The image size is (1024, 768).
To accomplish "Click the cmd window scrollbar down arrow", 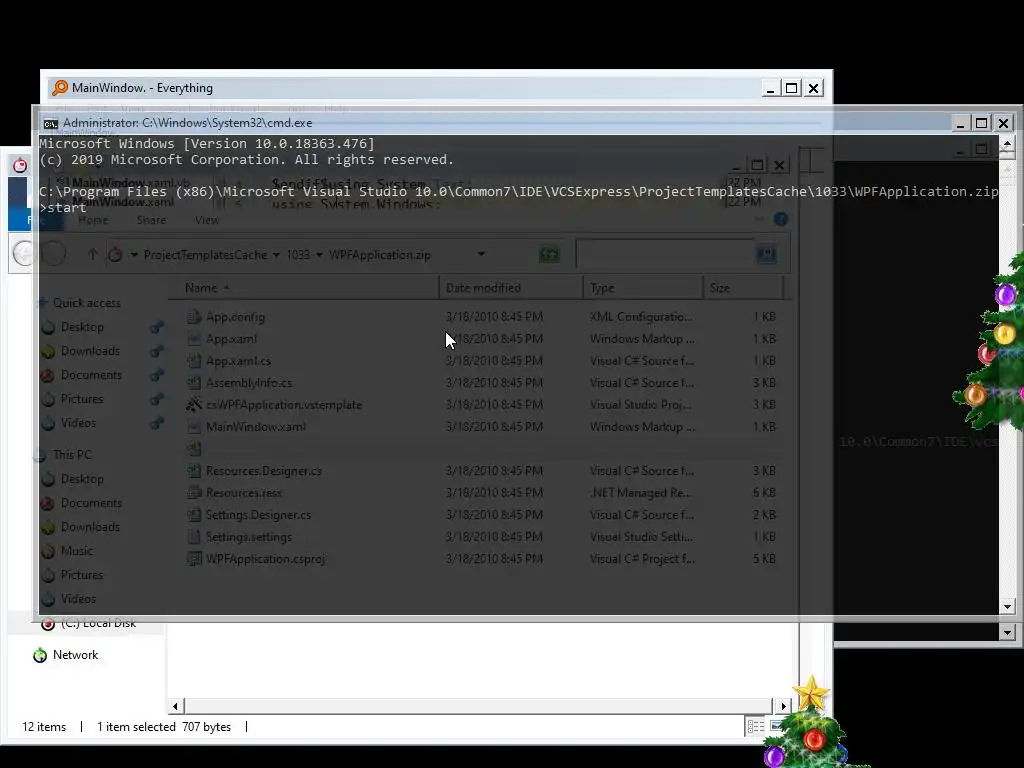I will click(x=1007, y=607).
